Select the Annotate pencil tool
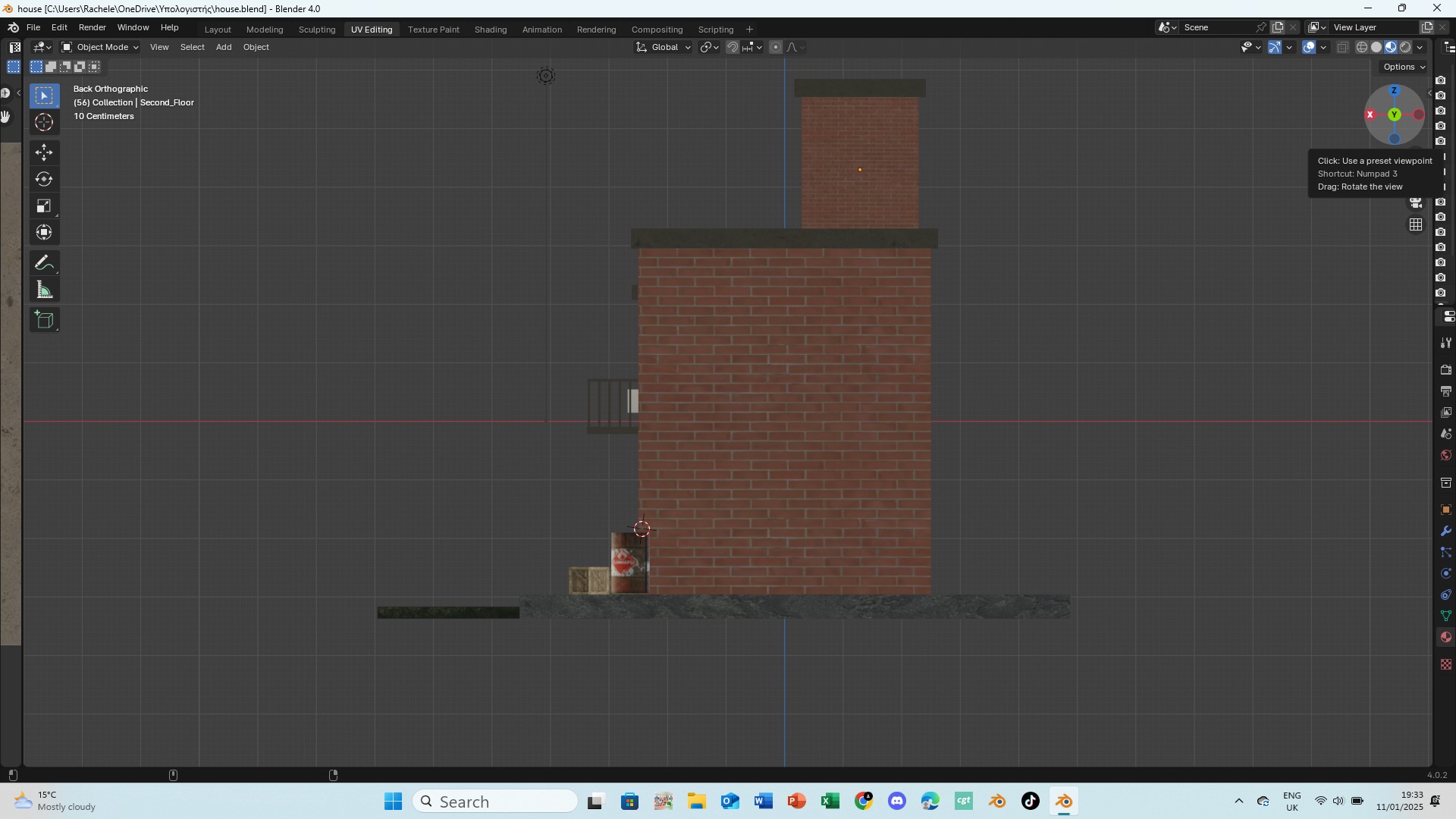Image resolution: width=1456 pixels, height=819 pixels. point(44,263)
